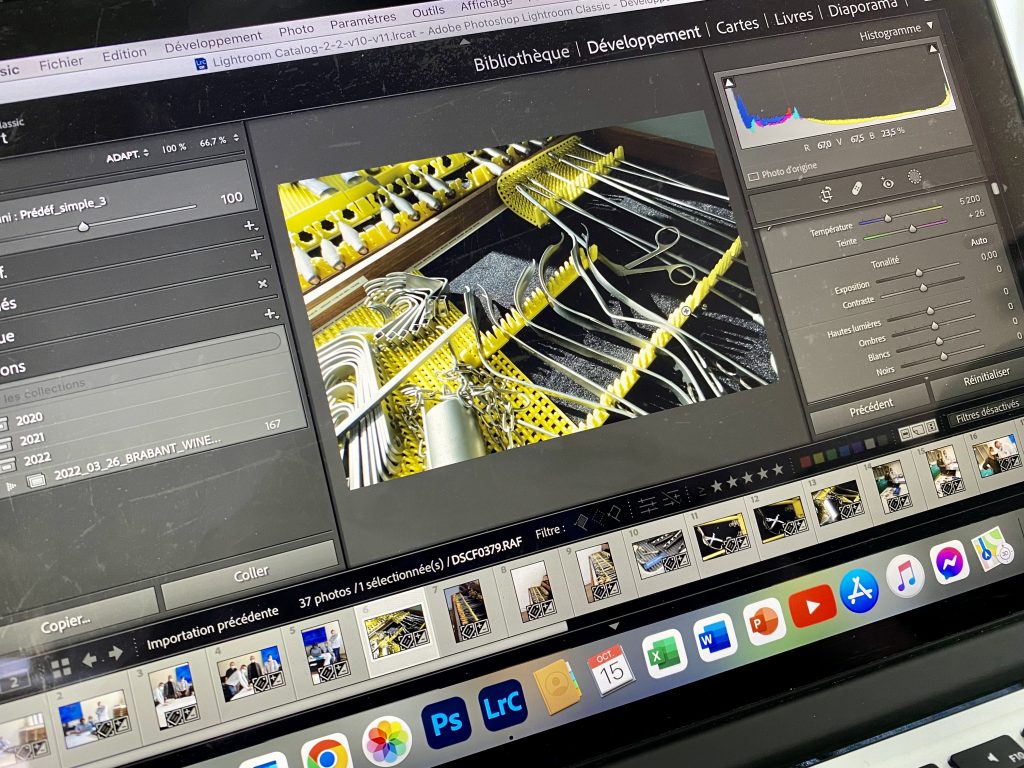
Task: Go forward using filmstrip right arrow
Action: [x=116, y=653]
